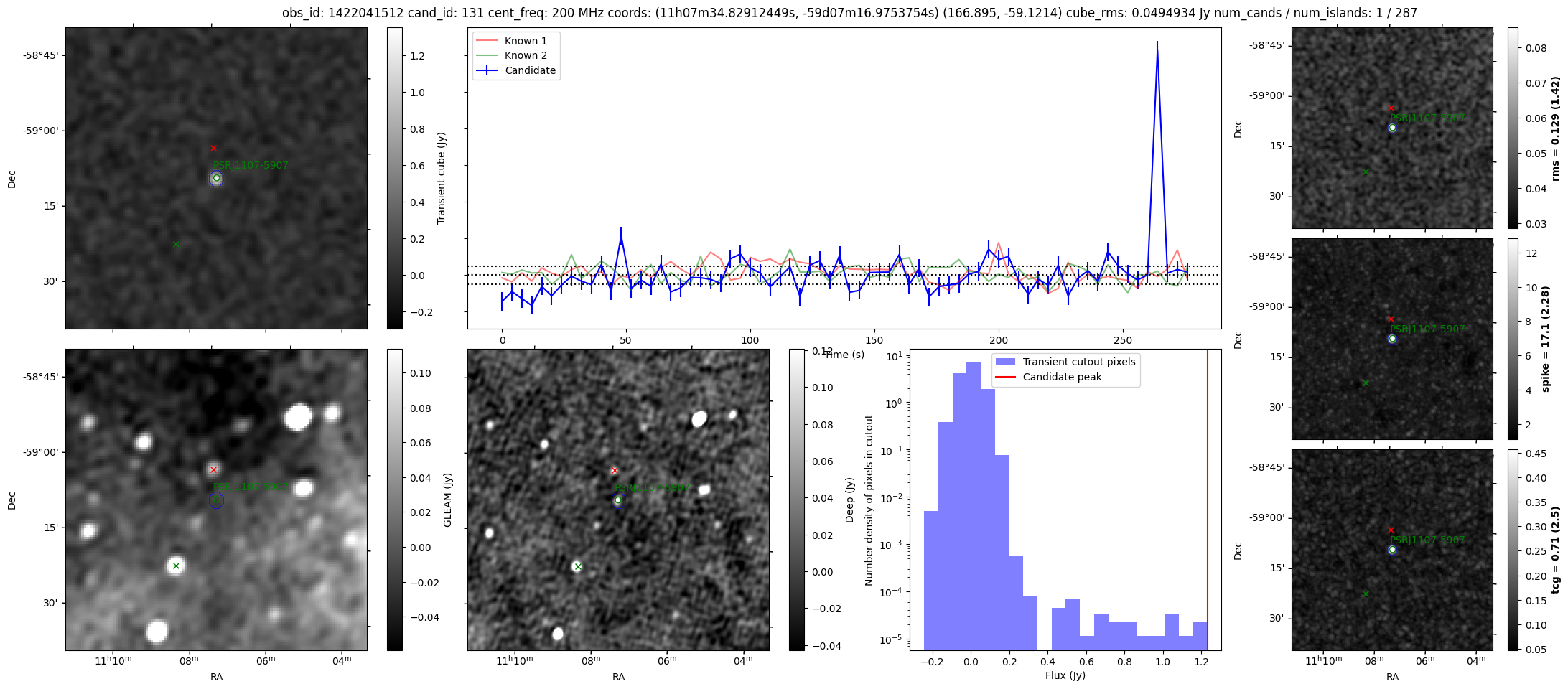Click the circled source in tcg panel

1392,550
